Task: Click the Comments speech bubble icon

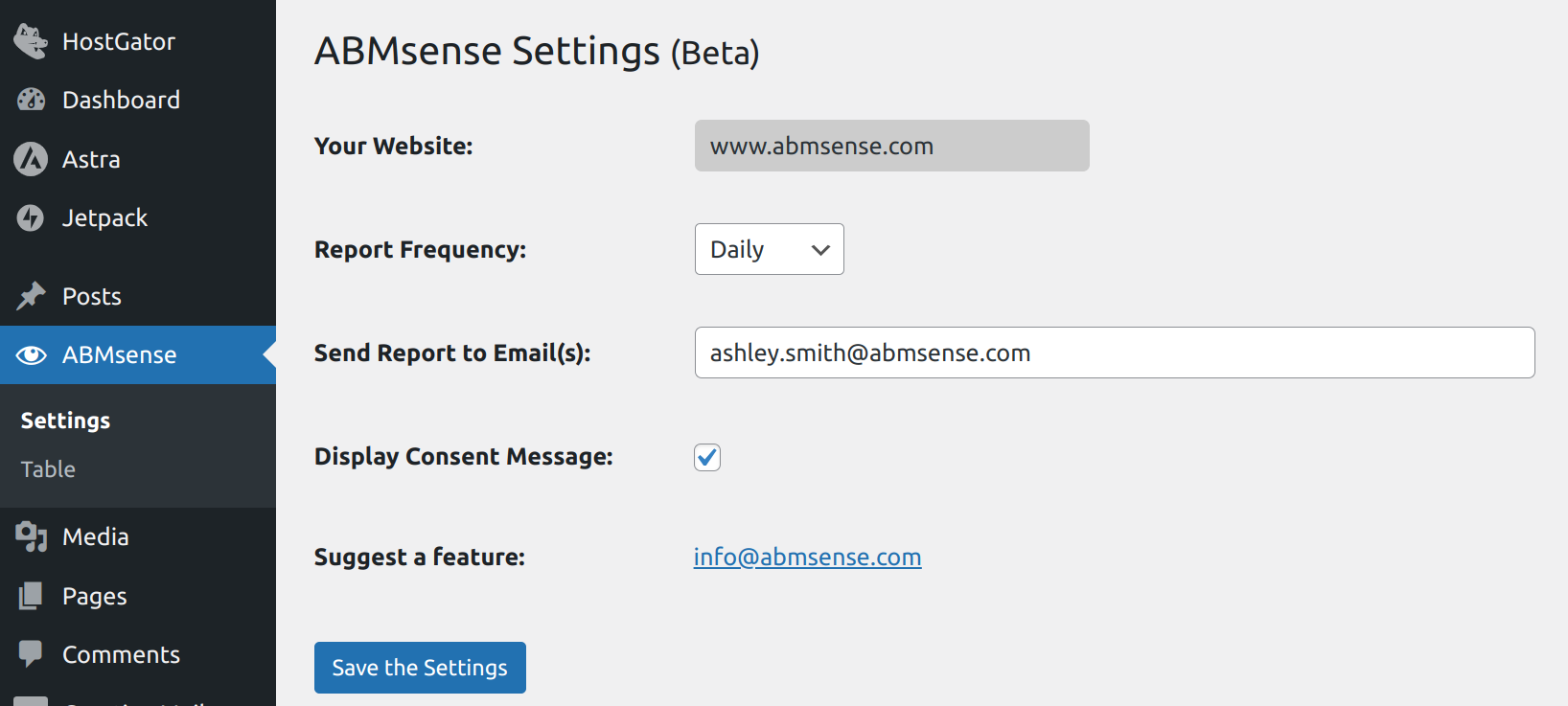Action: (x=31, y=654)
